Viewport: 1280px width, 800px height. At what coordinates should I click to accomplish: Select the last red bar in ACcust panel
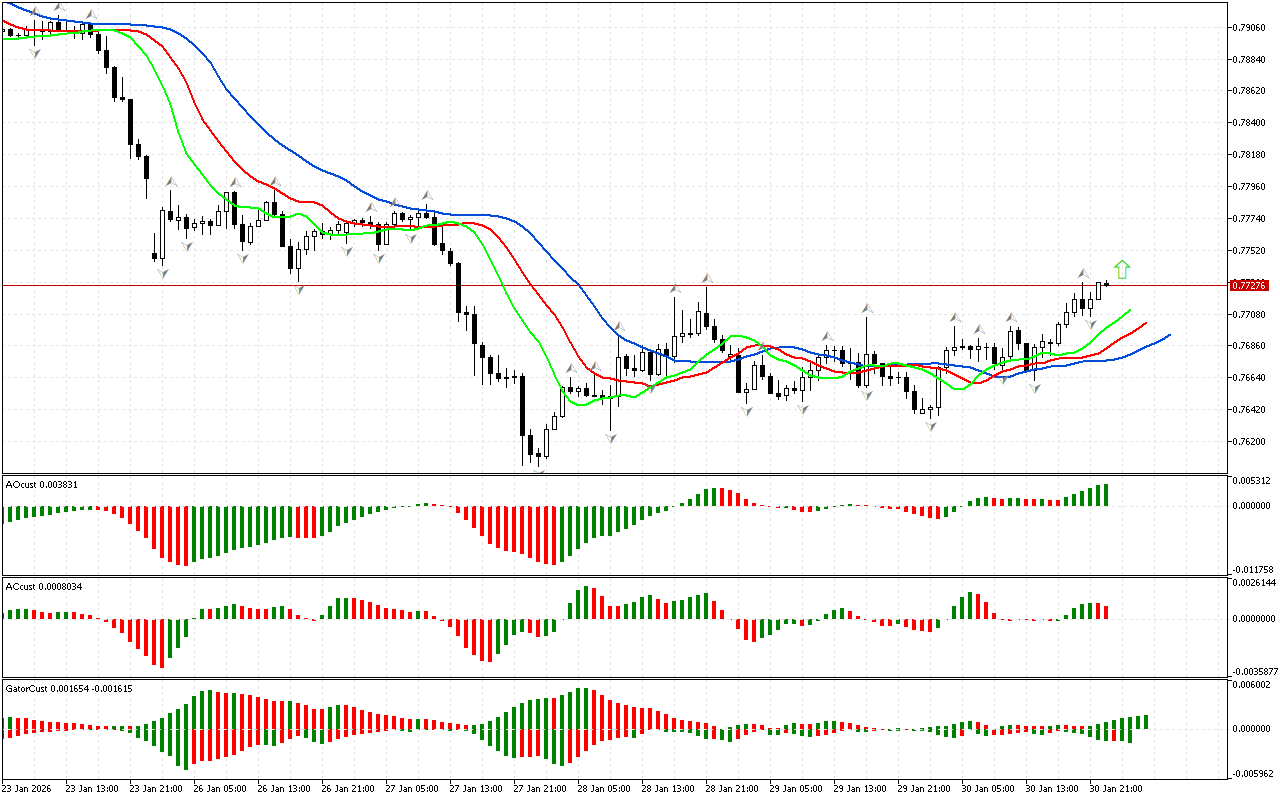point(1106,612)
